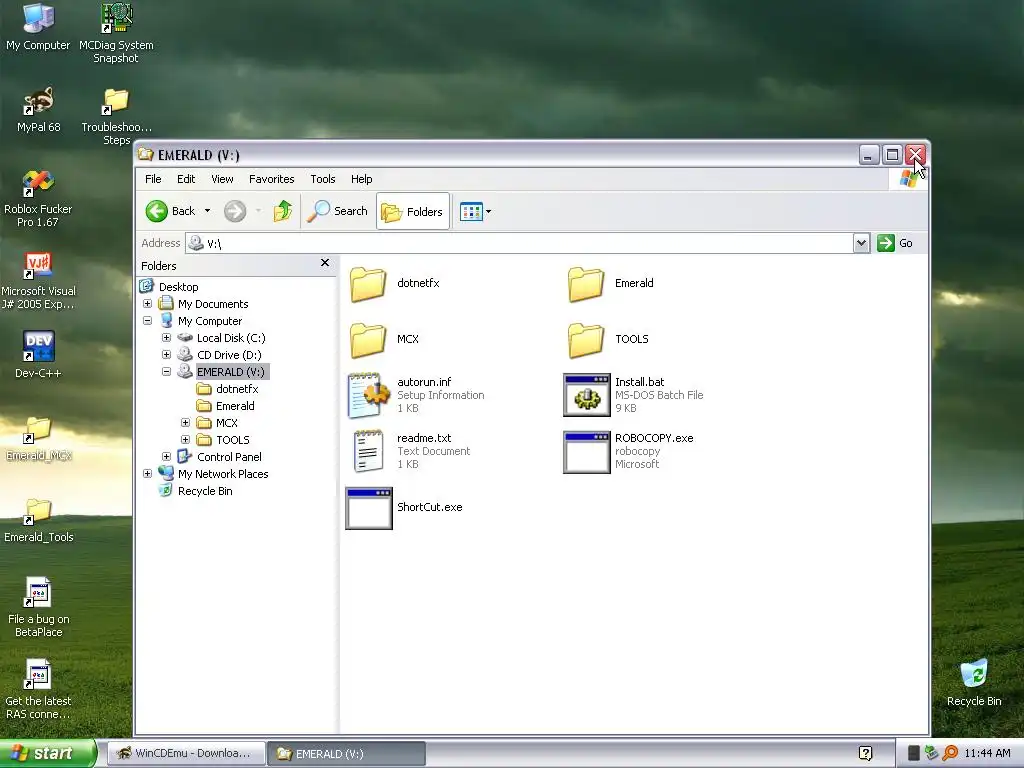Image resolution: width=1024 pixels, height=768 pixels.
Task: Expand TOOLS node in folder tree
Action: tap(185, 440)
